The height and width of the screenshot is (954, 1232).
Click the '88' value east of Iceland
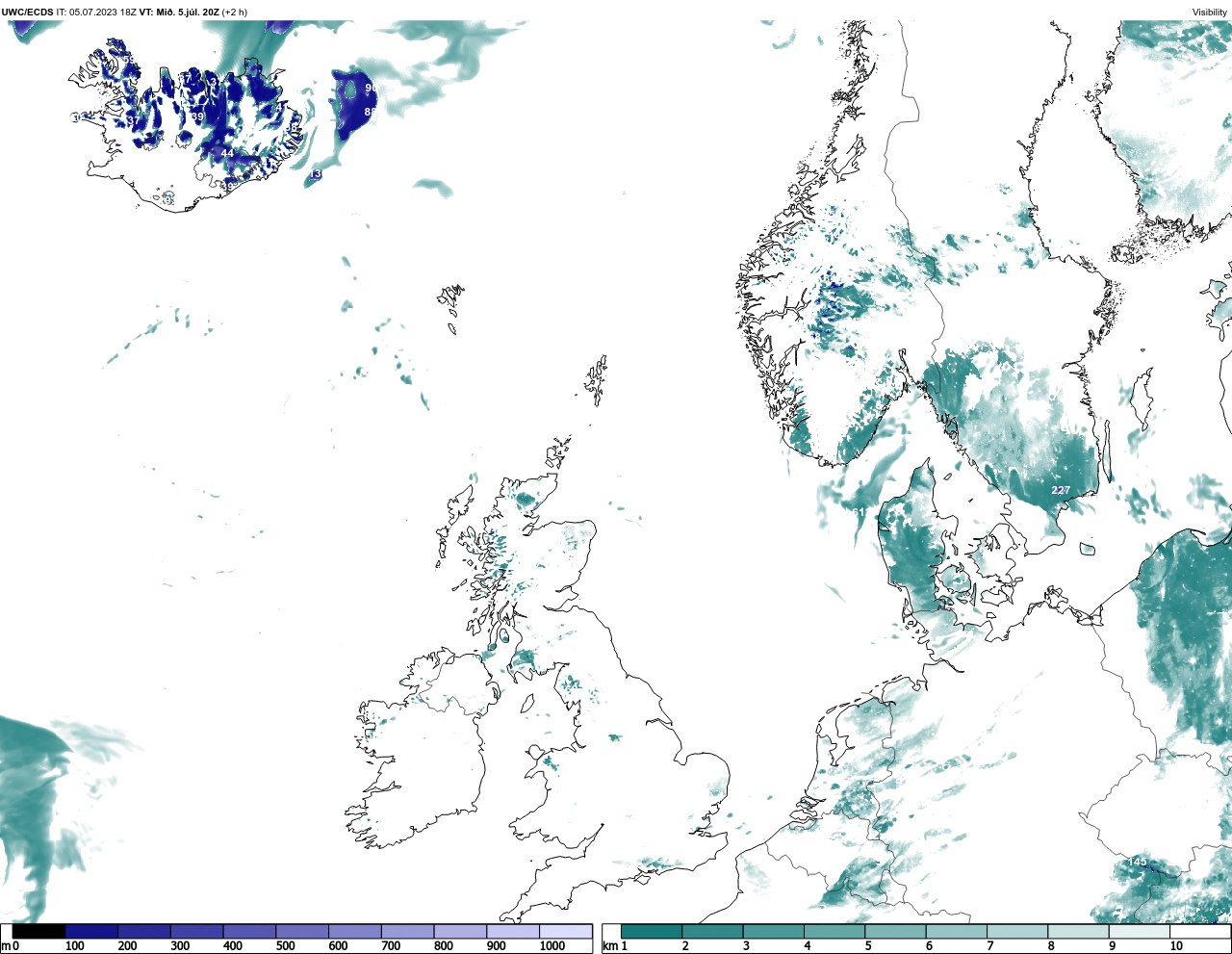coord(371,112)
